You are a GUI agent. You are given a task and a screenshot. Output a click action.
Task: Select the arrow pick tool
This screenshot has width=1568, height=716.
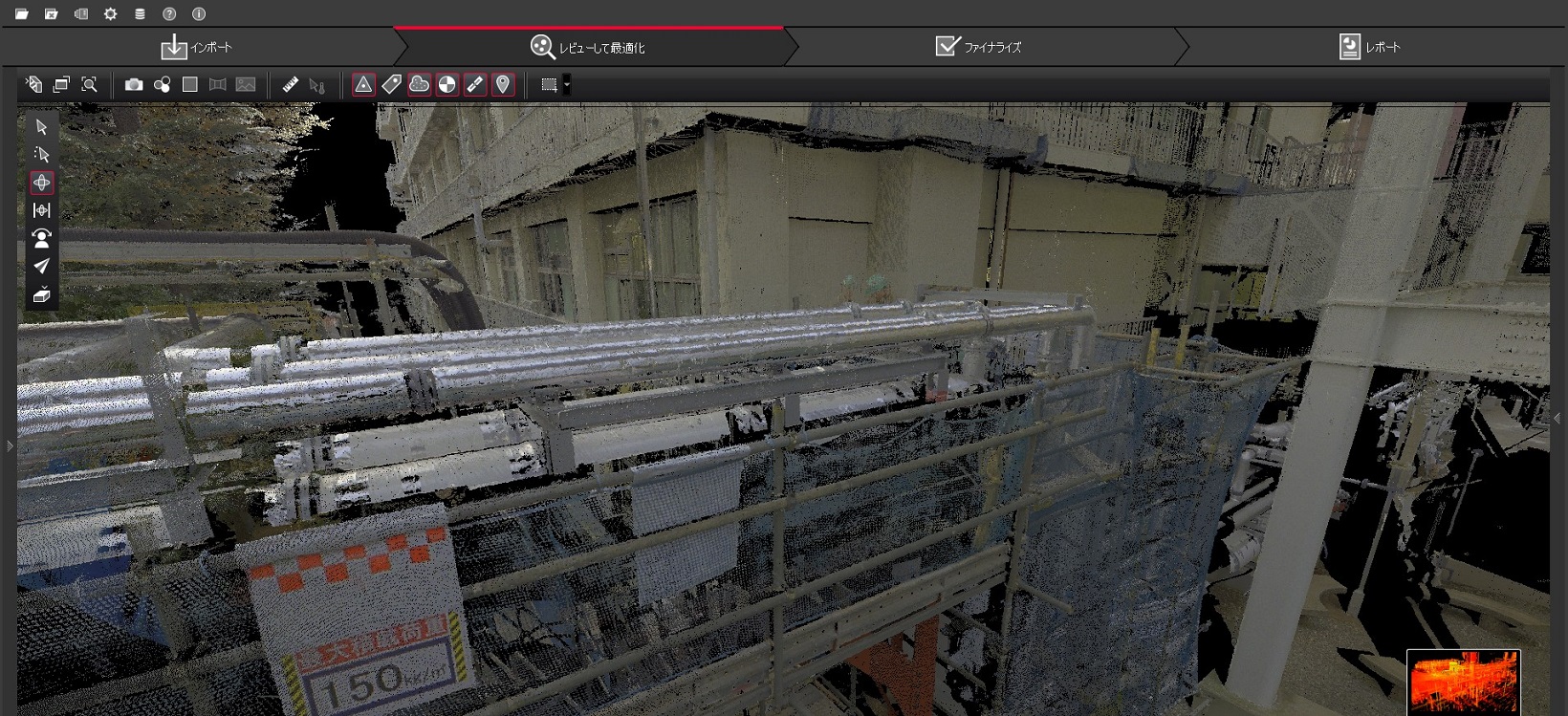(x=41, y=127)
